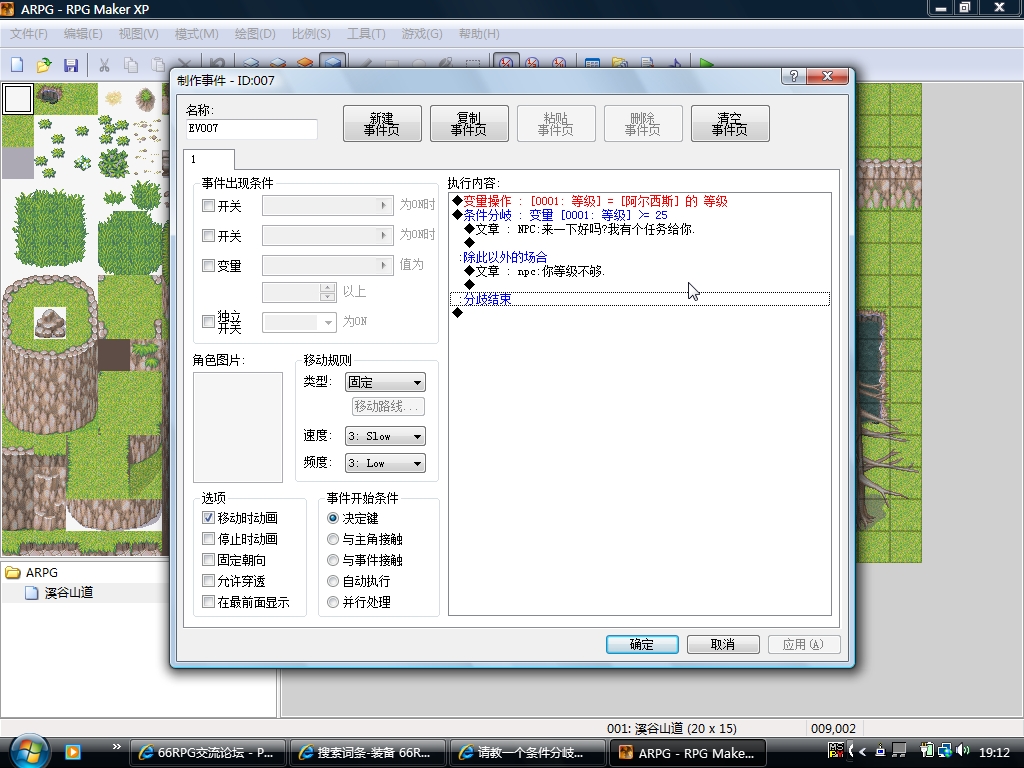Check the 允许穿透 option
Image resolution: width=1024 pixels, height=768 pixels.
point(208,581)
